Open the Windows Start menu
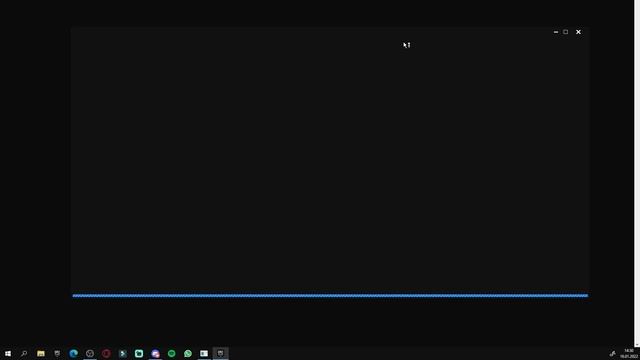640x360 pixels. tap(8, 353)
